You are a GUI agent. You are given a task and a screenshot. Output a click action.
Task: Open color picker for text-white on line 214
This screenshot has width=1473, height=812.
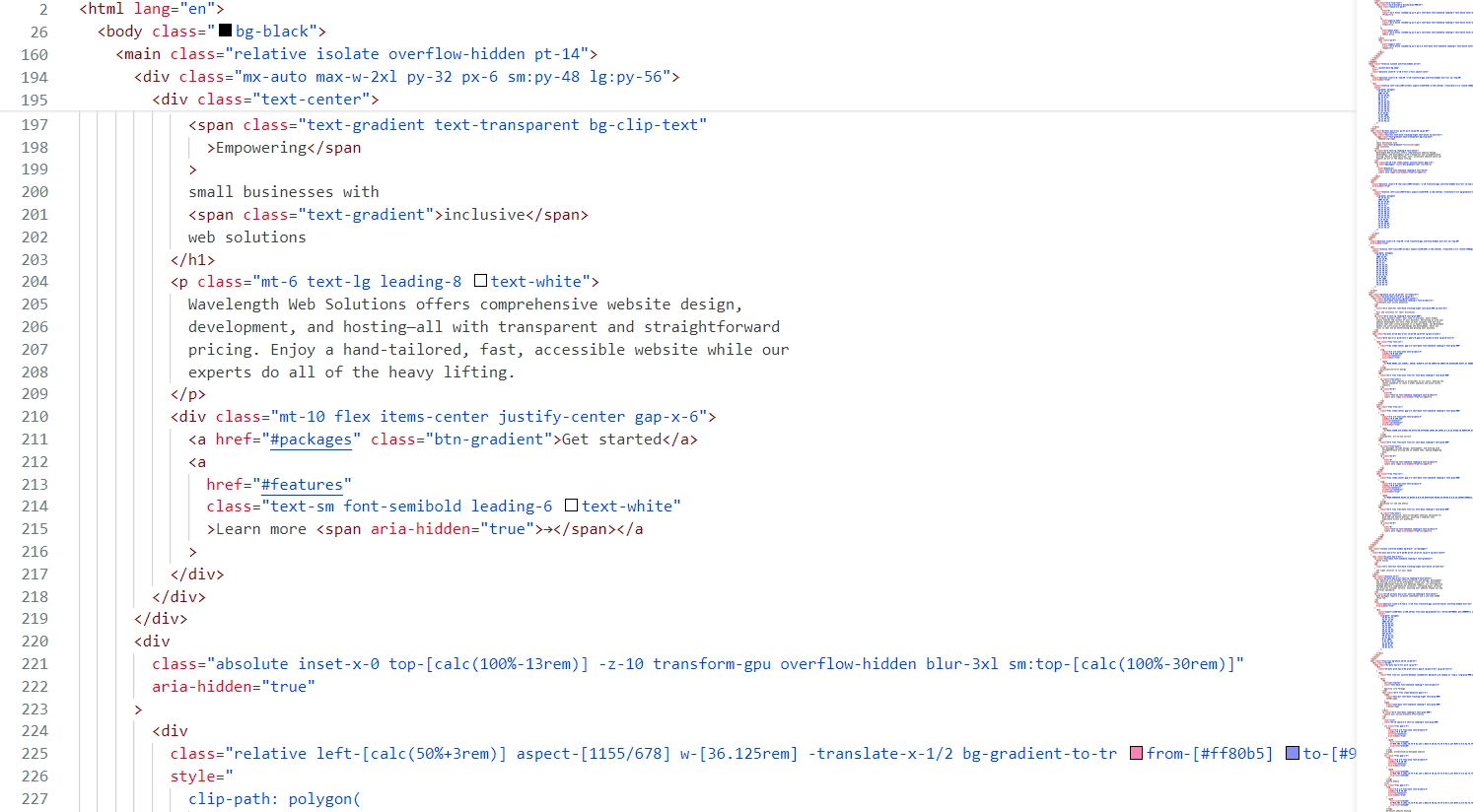click(x=571, y=507)
